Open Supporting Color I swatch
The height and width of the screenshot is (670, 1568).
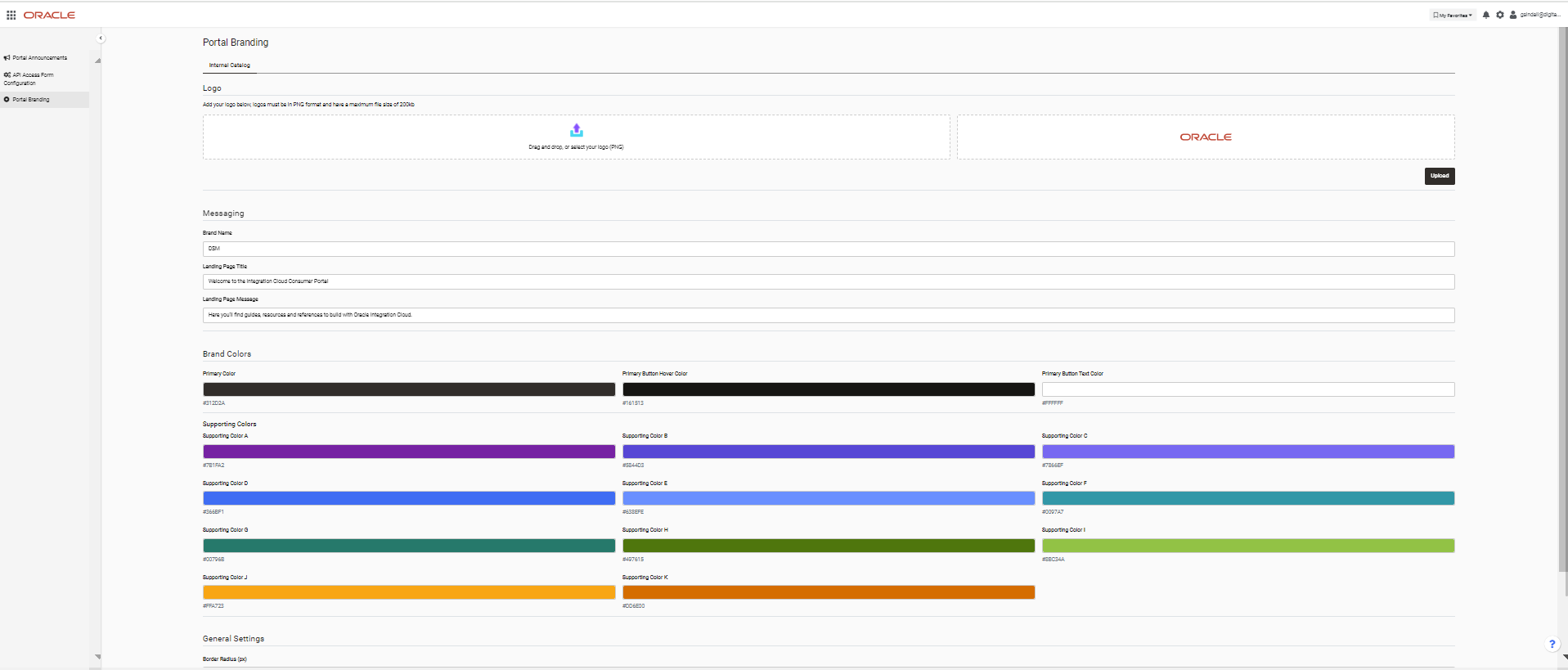coord(1248,546)
